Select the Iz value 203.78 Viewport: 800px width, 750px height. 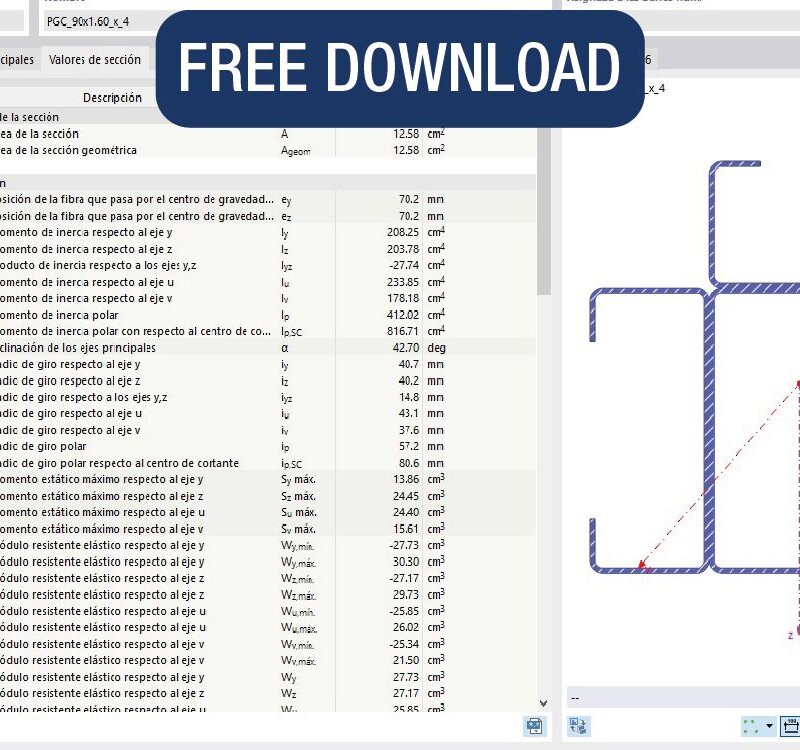pyautogui.click(x=403, y=249)
